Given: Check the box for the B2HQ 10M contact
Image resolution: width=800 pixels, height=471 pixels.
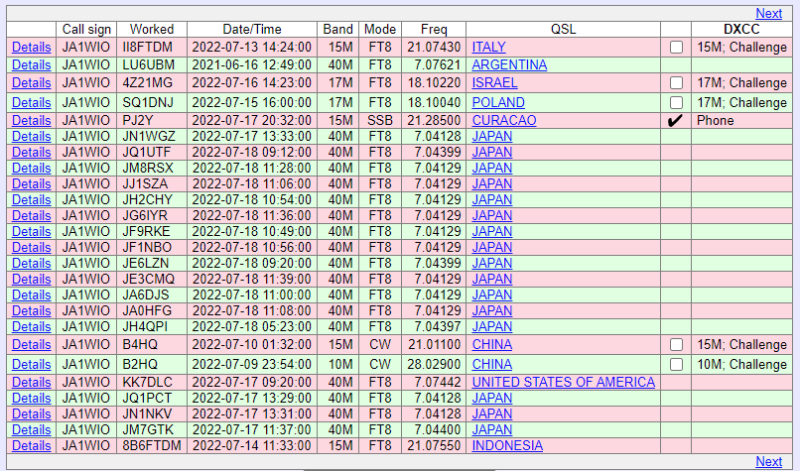Looking at the screenshot, I should pos(677,364).
